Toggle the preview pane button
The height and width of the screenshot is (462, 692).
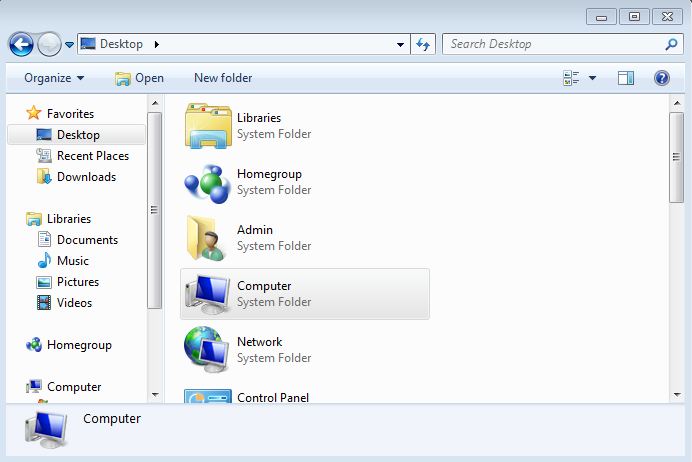626,78
